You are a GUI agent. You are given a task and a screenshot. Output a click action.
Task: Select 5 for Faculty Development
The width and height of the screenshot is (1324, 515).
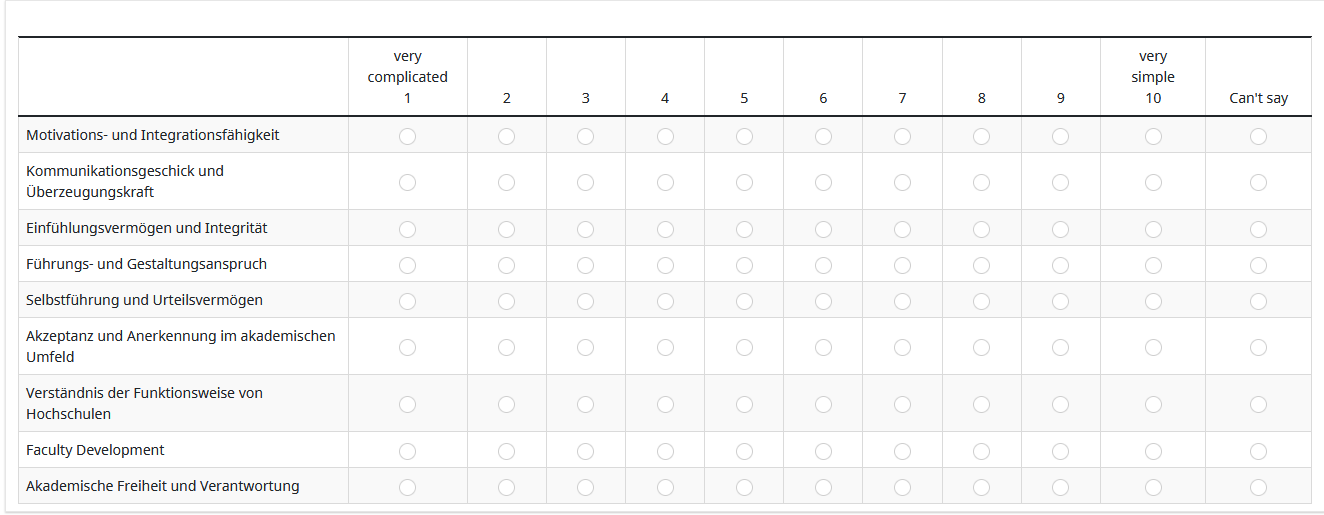click(x=744, y=451)
